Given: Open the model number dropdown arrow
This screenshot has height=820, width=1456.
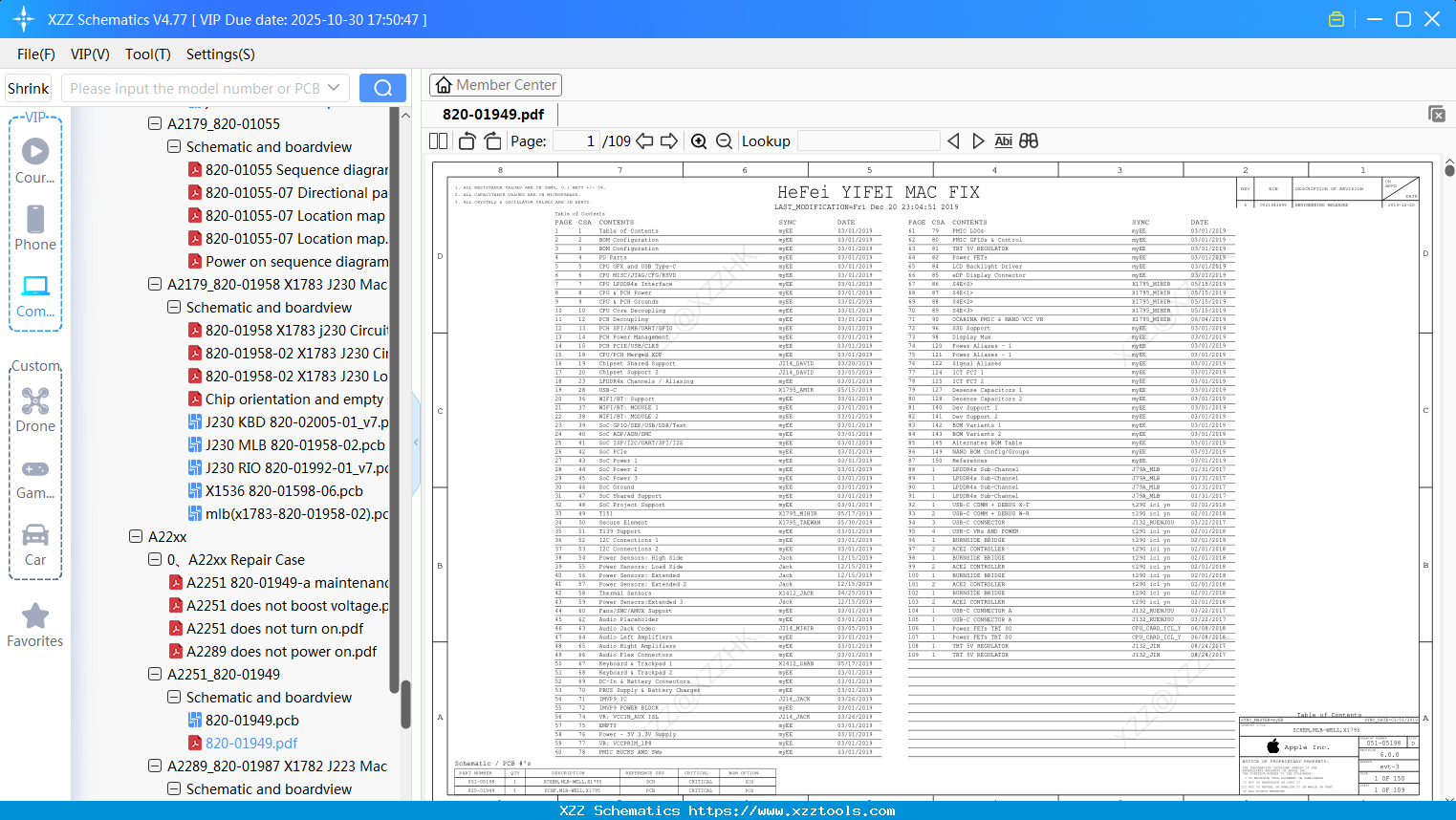Looking at the screenshot, I should pyautogui.click(x=334, y=88).
